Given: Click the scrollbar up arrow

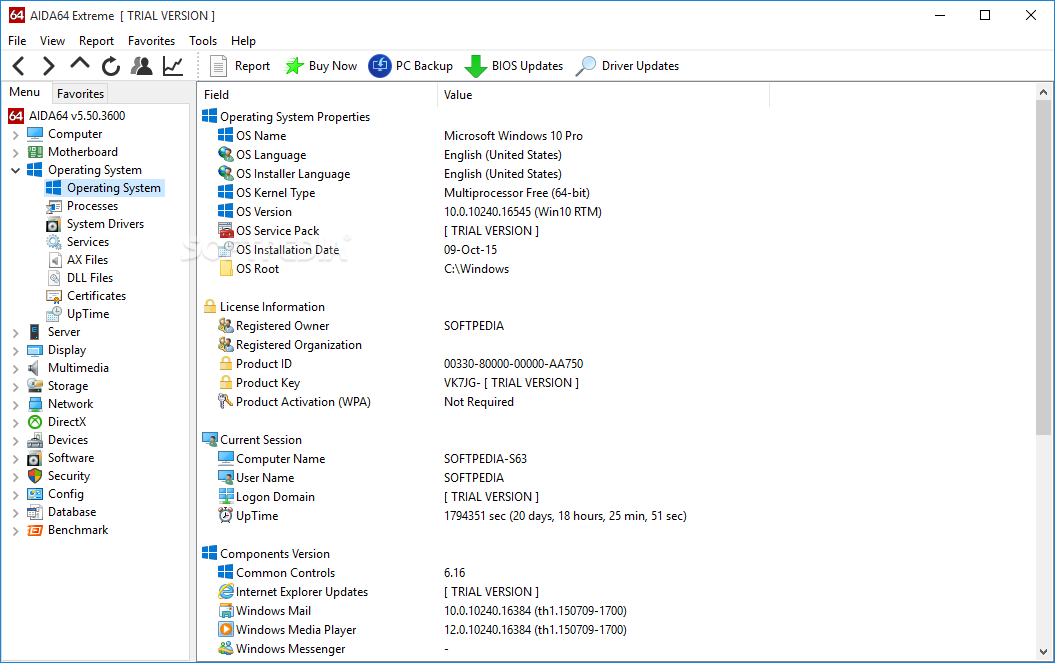Looking at the screenshot, I should (1044, 92).
